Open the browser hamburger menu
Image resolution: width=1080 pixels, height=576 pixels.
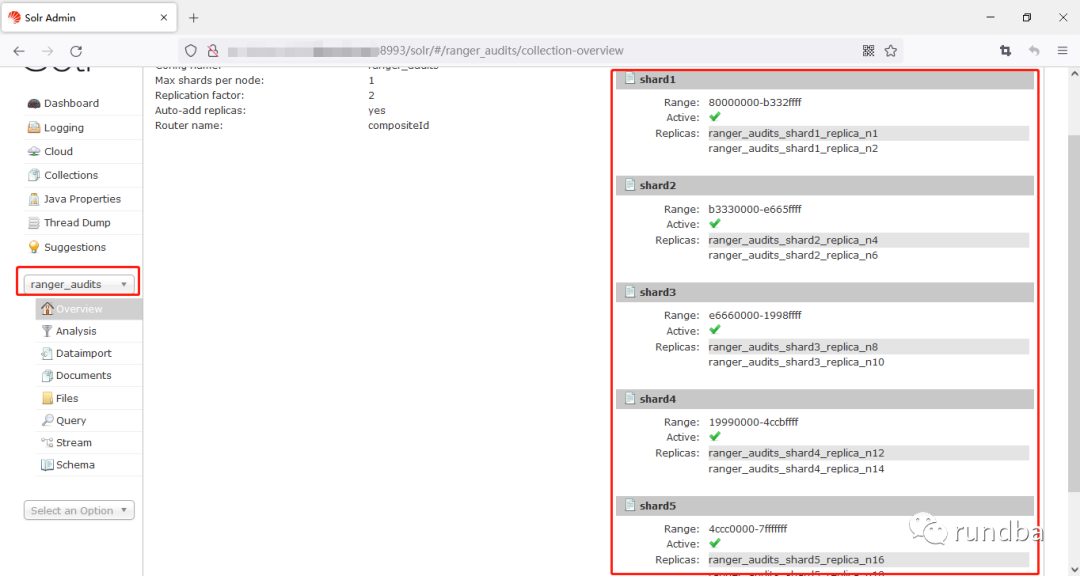(1062, 51)
